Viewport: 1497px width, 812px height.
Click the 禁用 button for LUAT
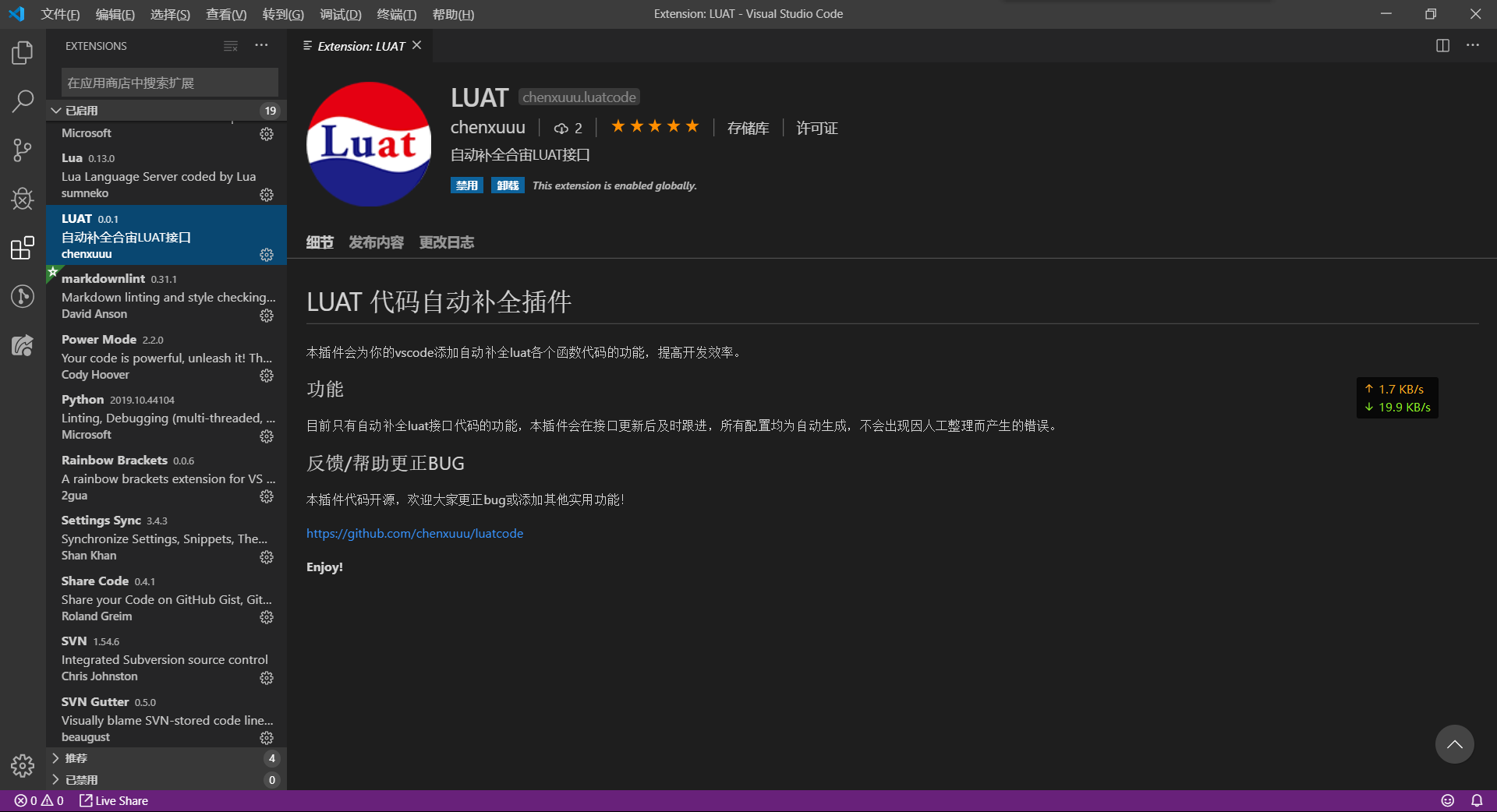(467, 185)
